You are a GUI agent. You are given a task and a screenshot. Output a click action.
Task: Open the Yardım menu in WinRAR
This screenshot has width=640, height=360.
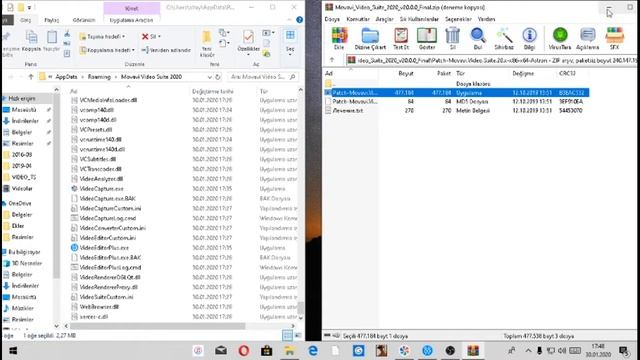click(x=486, y=19)
